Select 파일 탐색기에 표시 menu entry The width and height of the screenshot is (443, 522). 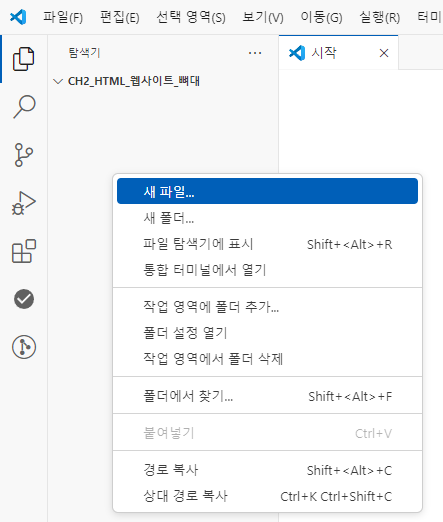(x=267, y=244)
